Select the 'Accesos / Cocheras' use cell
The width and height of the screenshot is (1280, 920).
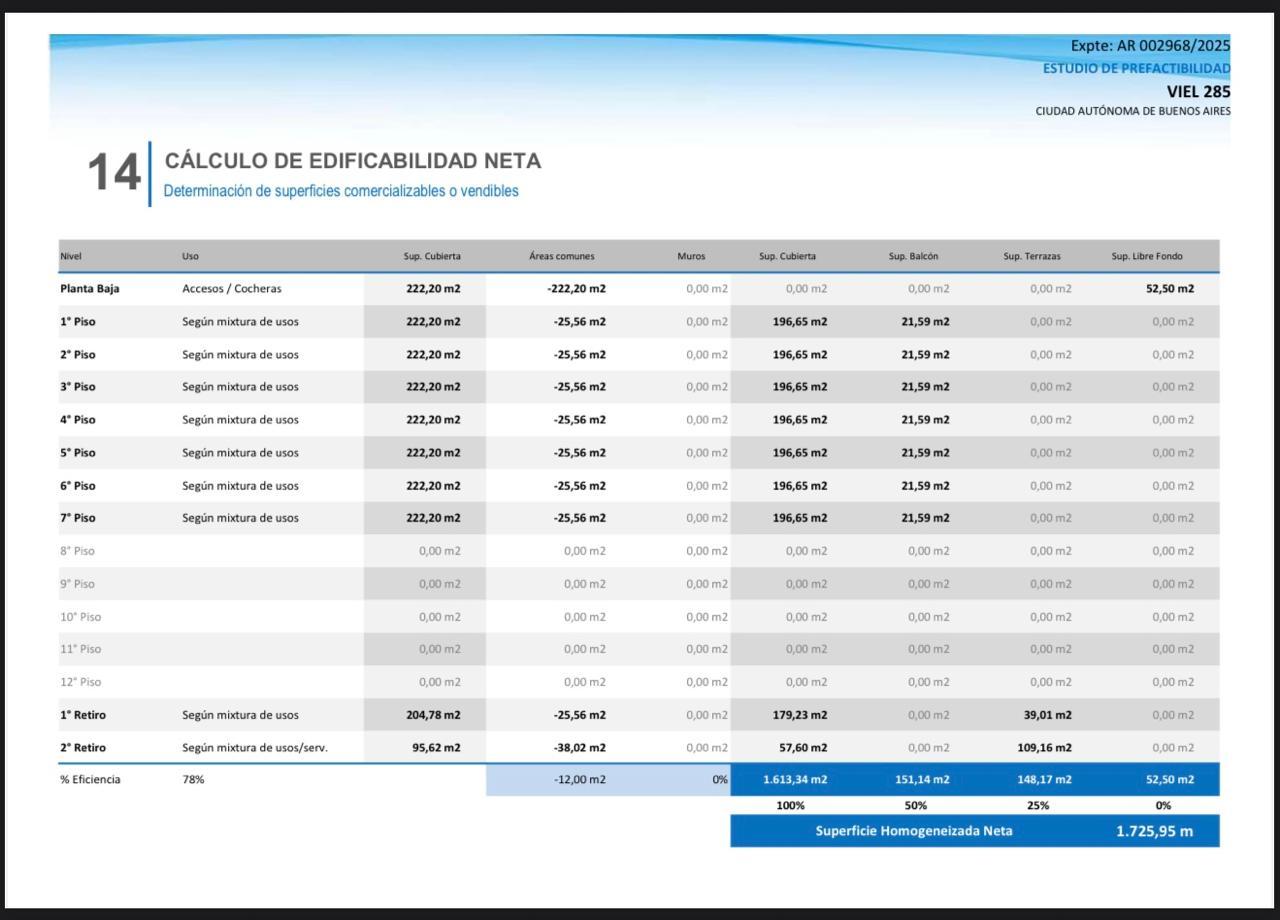click(x=232, y=288)
